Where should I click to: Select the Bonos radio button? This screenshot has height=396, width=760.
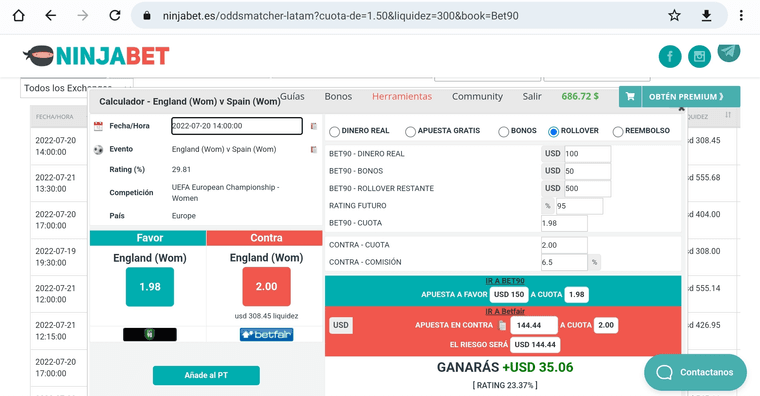[x=504, y=131]
